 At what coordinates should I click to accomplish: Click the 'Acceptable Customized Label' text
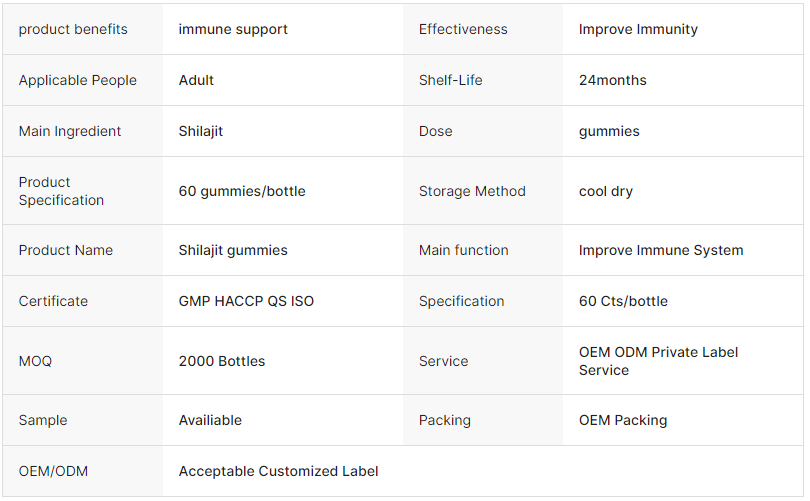click(278, 471)
